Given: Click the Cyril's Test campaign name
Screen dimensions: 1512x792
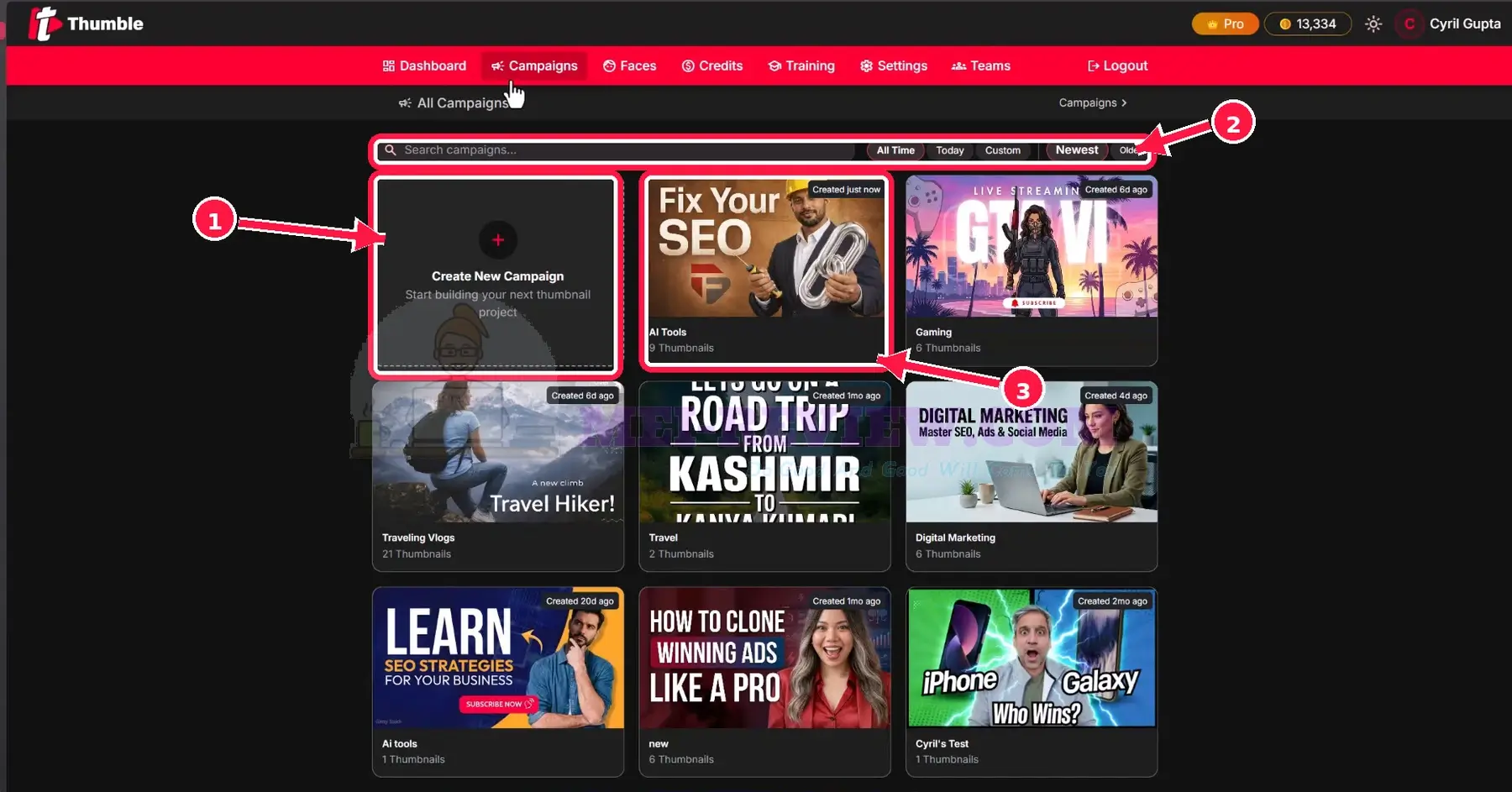Looking at the screenshot, I should point(942,743).
